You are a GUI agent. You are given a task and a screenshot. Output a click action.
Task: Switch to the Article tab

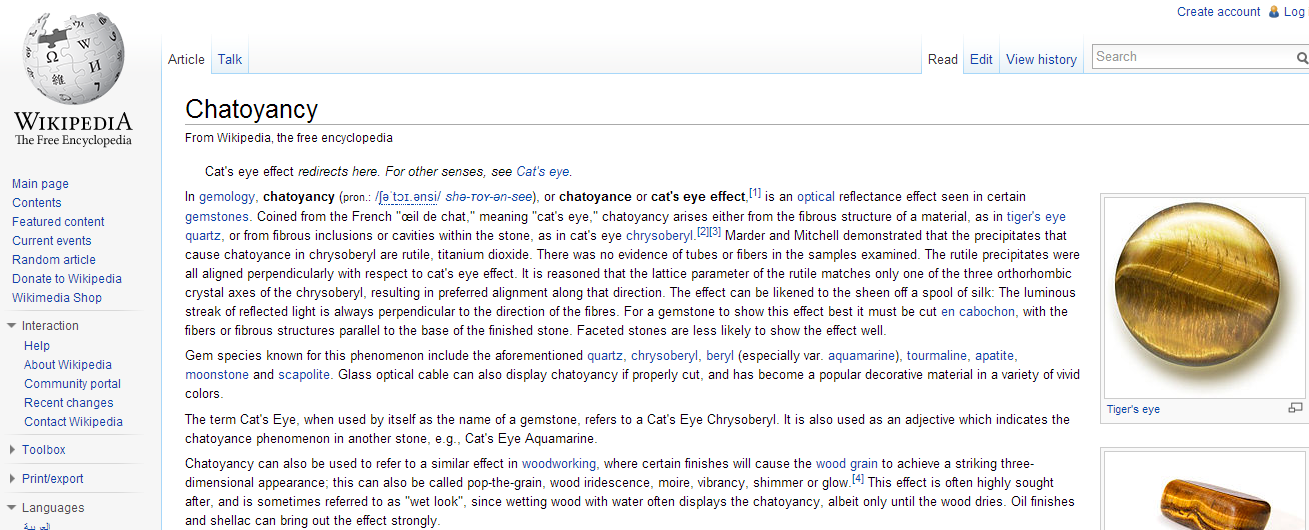pyautogui.click(x=186, y=59)
